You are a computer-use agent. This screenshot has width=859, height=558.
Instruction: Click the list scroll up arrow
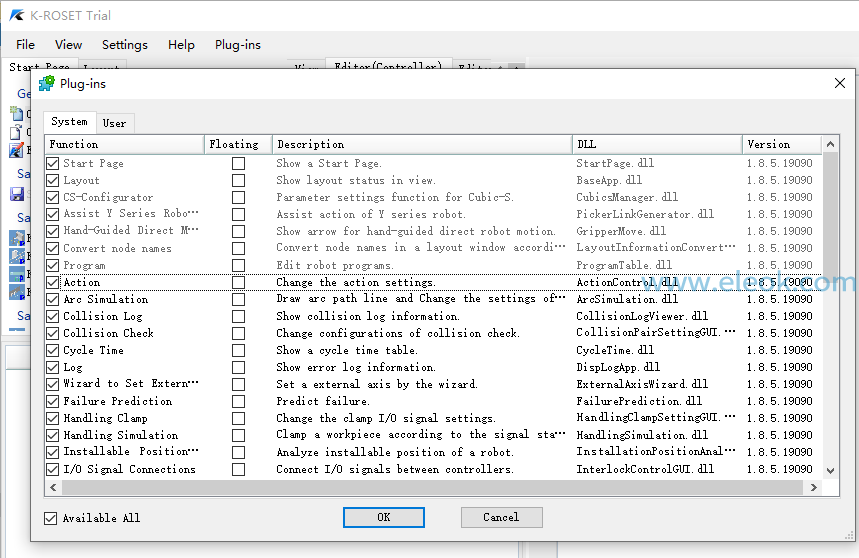(x=831, y=144)
